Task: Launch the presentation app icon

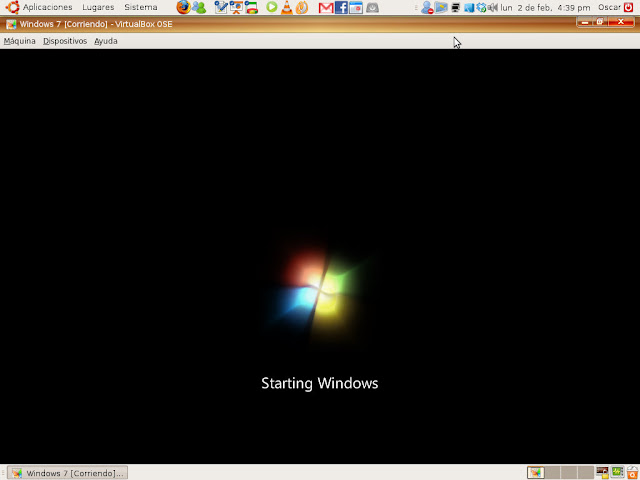Action: (x=236, y=7)
